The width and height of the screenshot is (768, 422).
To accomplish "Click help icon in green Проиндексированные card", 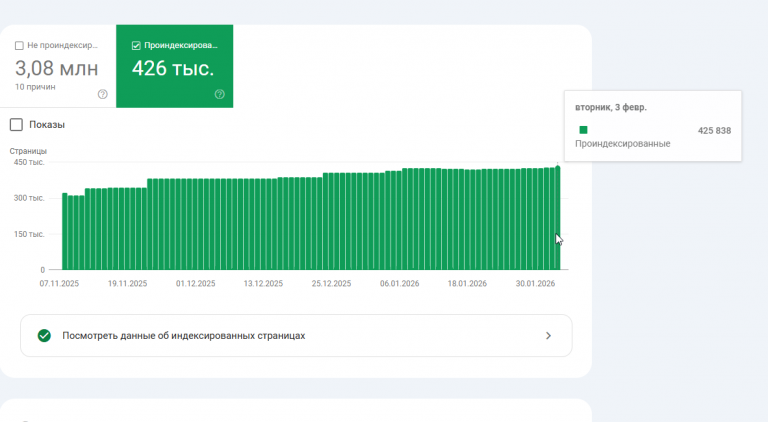I will coord(220,94).
